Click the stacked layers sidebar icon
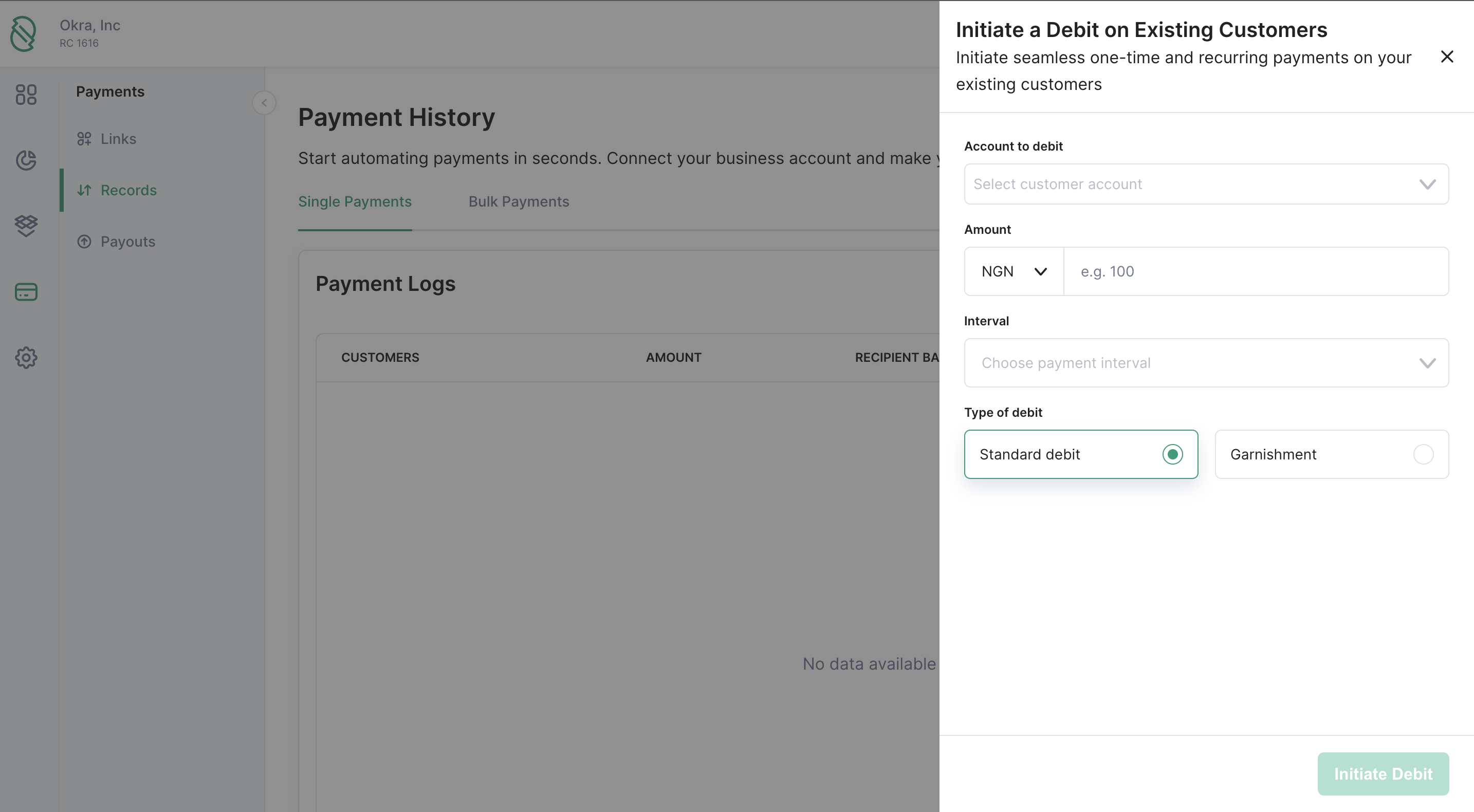Image resolution: width=1474 pixels, height=812 pixels. (26, 226)
